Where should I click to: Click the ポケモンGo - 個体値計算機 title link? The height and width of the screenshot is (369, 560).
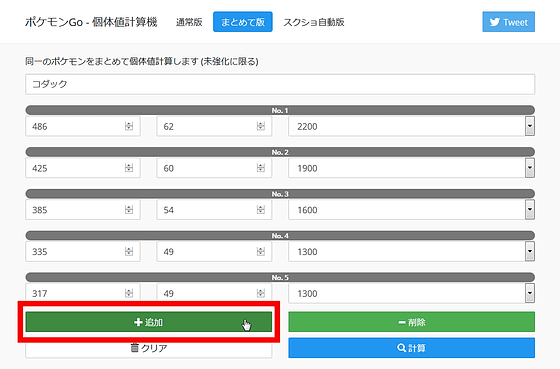(x=91, y=22)
